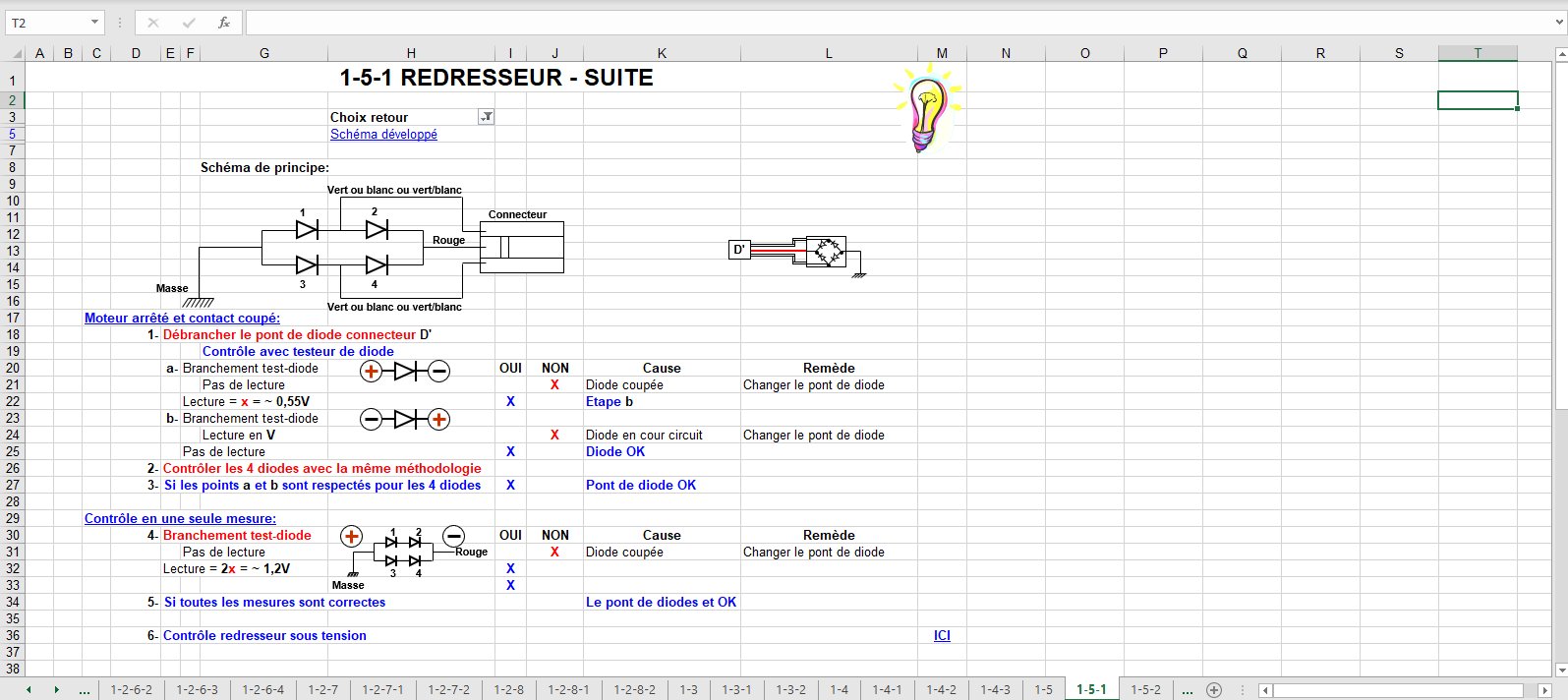
Task: Click the formula bar confirm checkmark icon
Action: coord(189,23)
